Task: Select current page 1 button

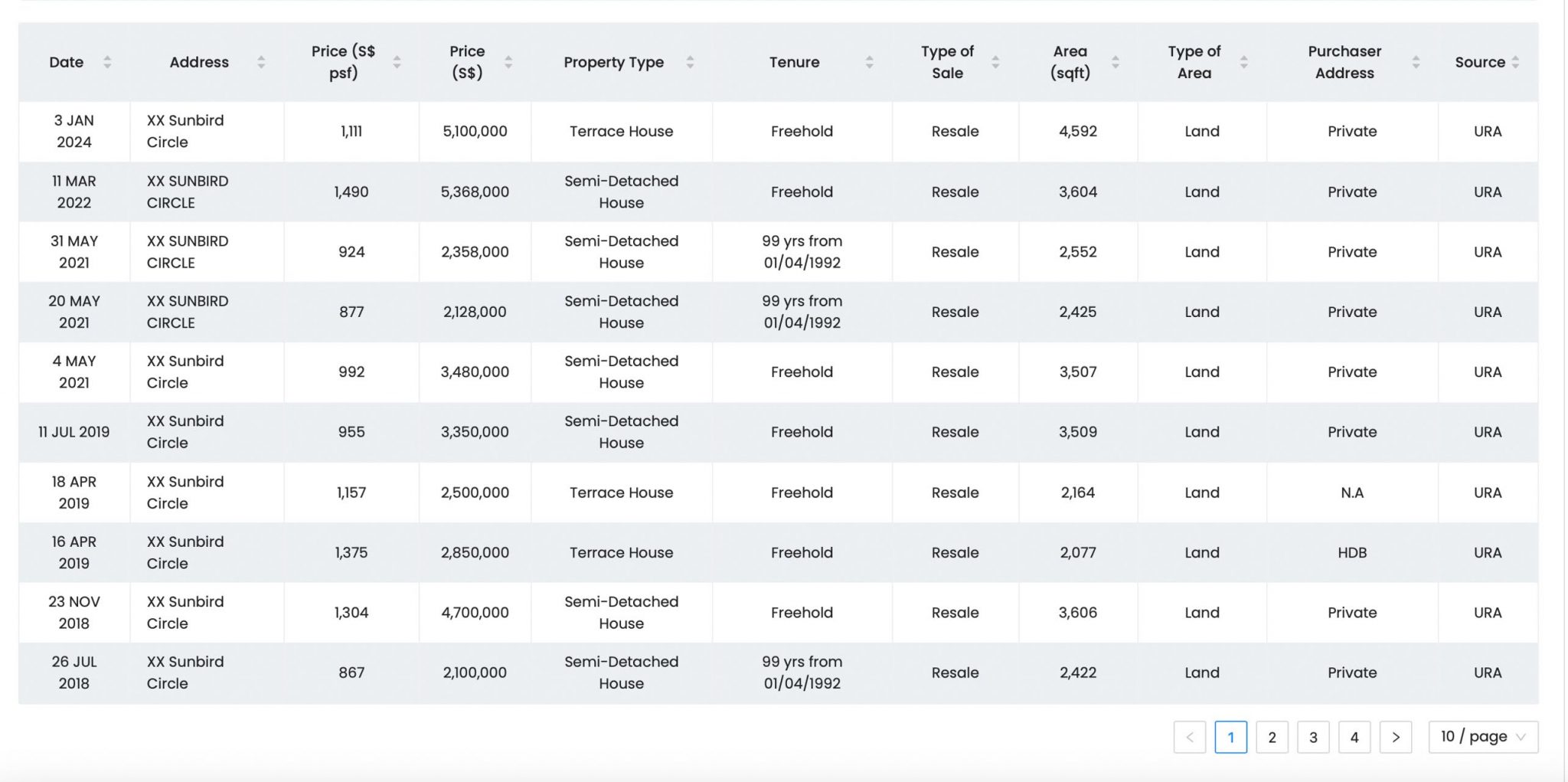Action: [1230, 737]
